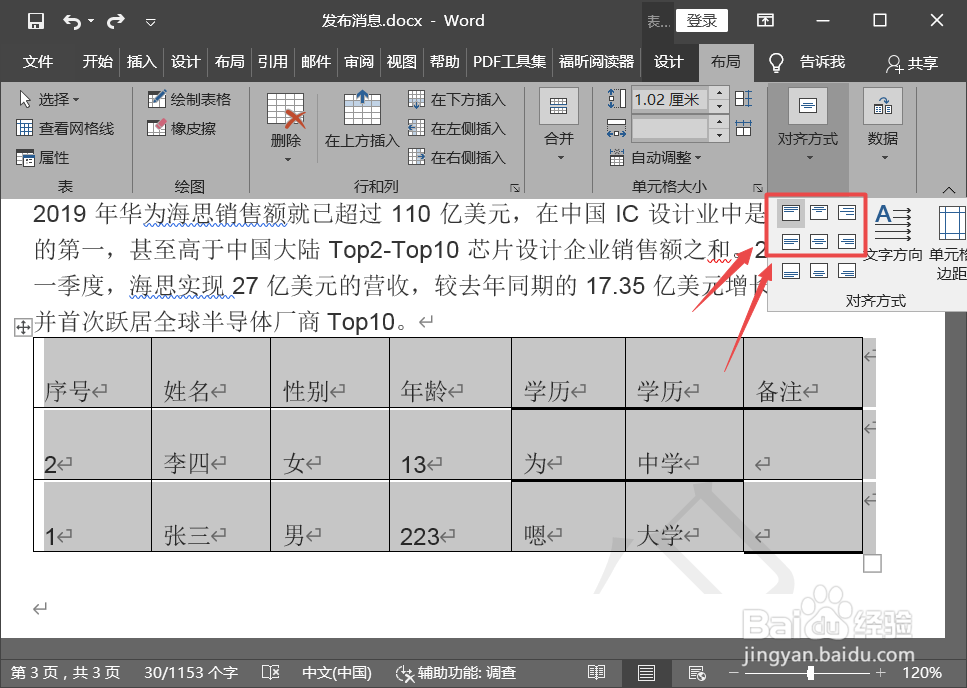Click the 中文(中国) language indicator
Viewport: 967px width, 688px height.
pos(337,673)
